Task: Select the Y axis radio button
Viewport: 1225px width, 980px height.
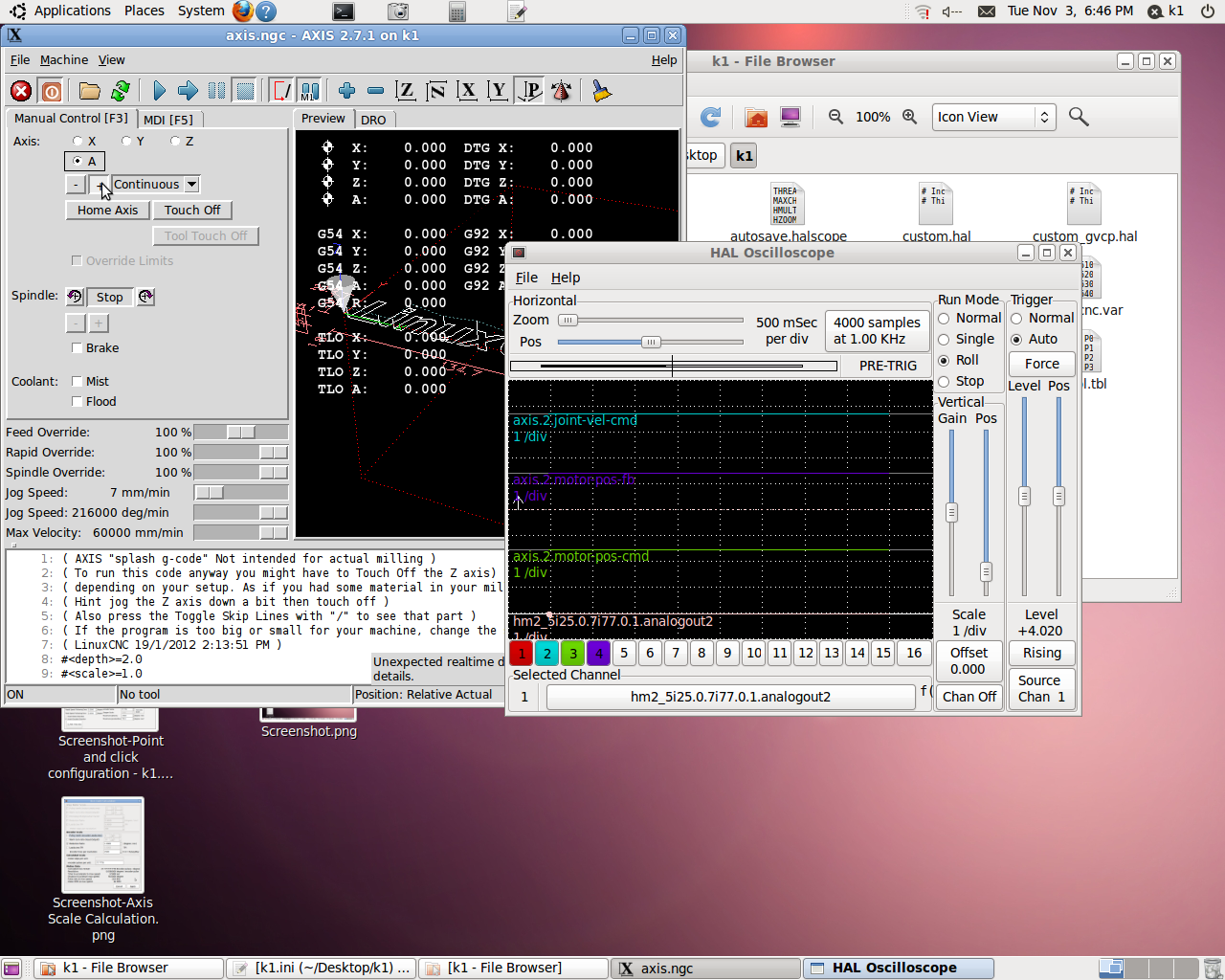Action: click(x=126, y=141)
